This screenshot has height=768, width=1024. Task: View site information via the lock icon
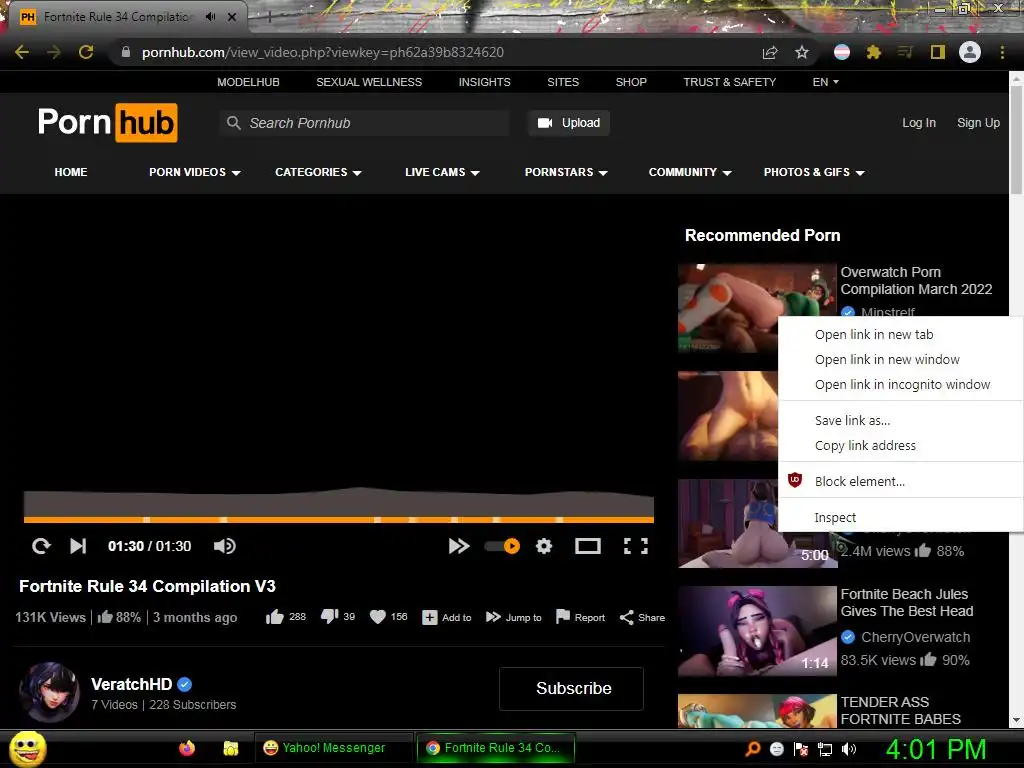126,52
